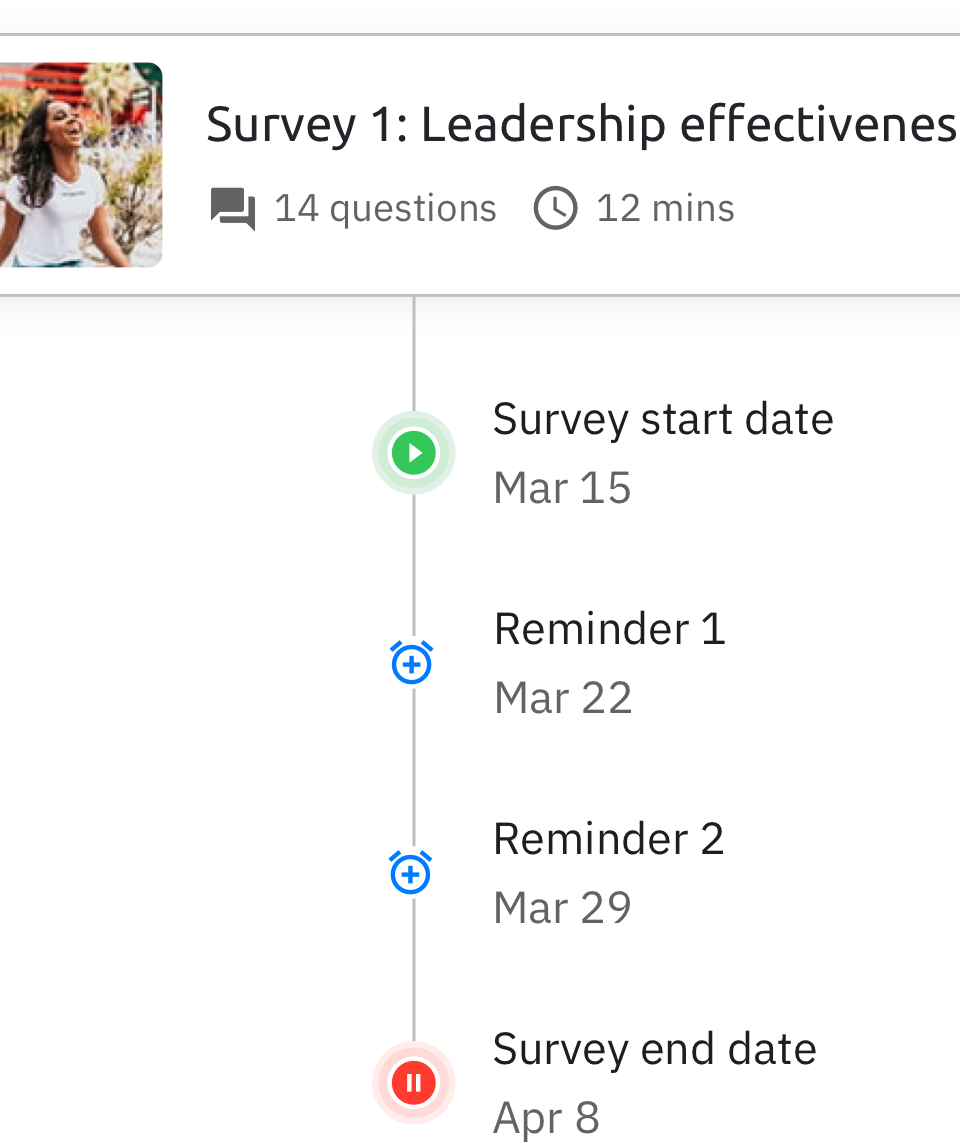
Task: Edit the Apr 8 end date
Action: (546, 1118)
